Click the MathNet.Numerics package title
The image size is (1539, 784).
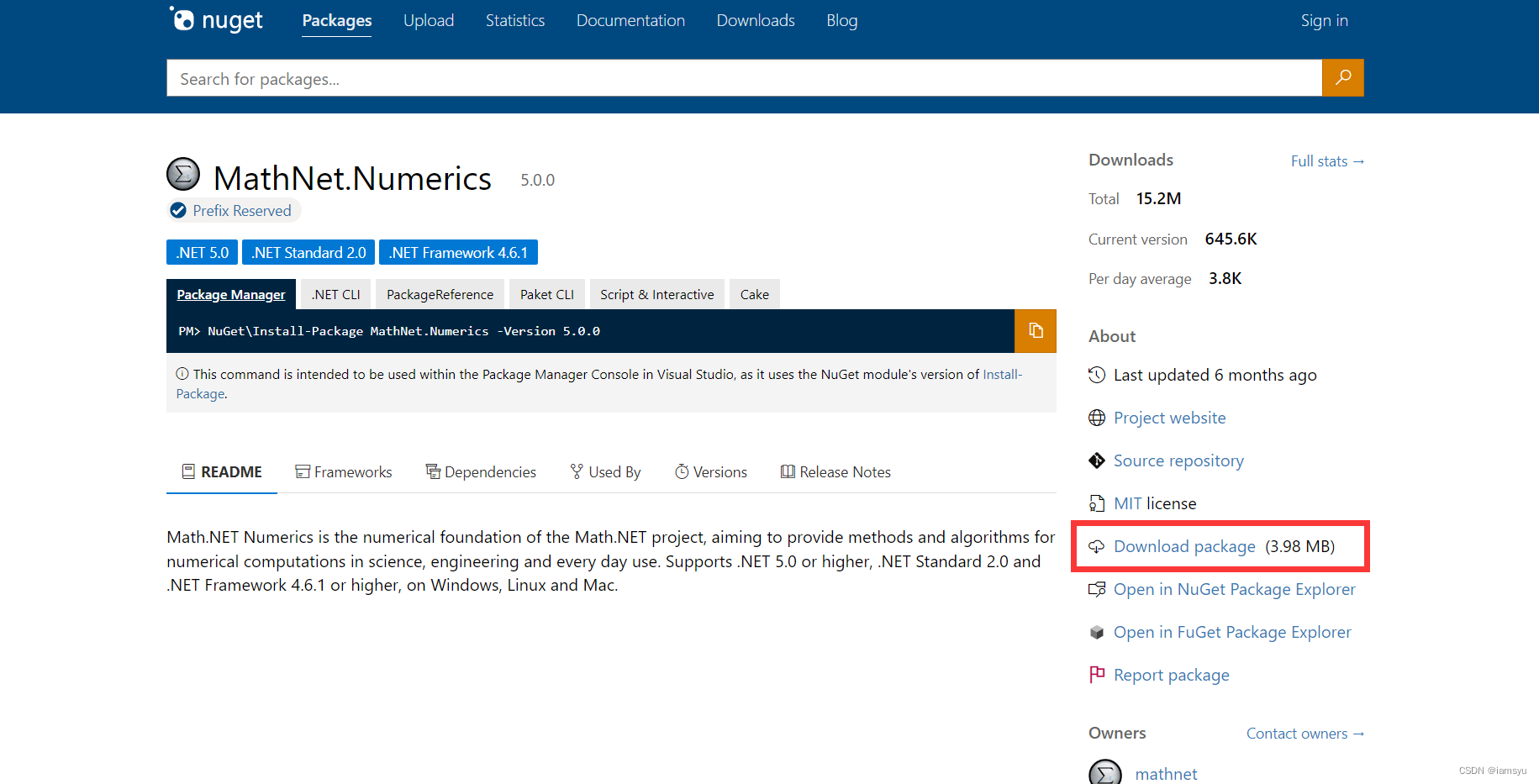[352, 178]
